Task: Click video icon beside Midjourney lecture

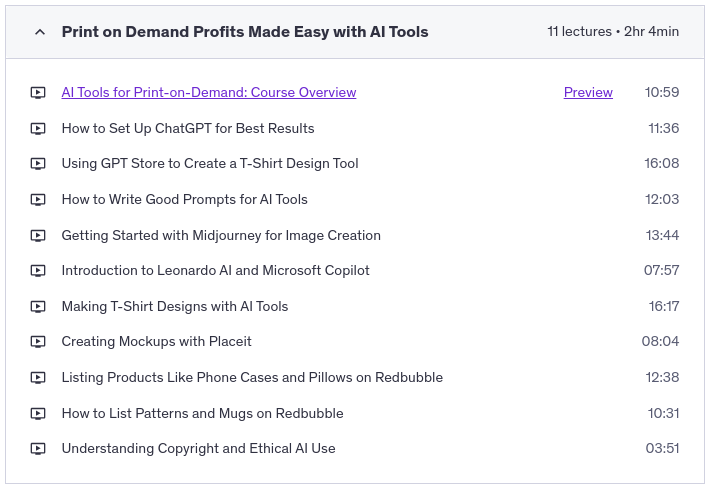Action: tap(38, 236)
